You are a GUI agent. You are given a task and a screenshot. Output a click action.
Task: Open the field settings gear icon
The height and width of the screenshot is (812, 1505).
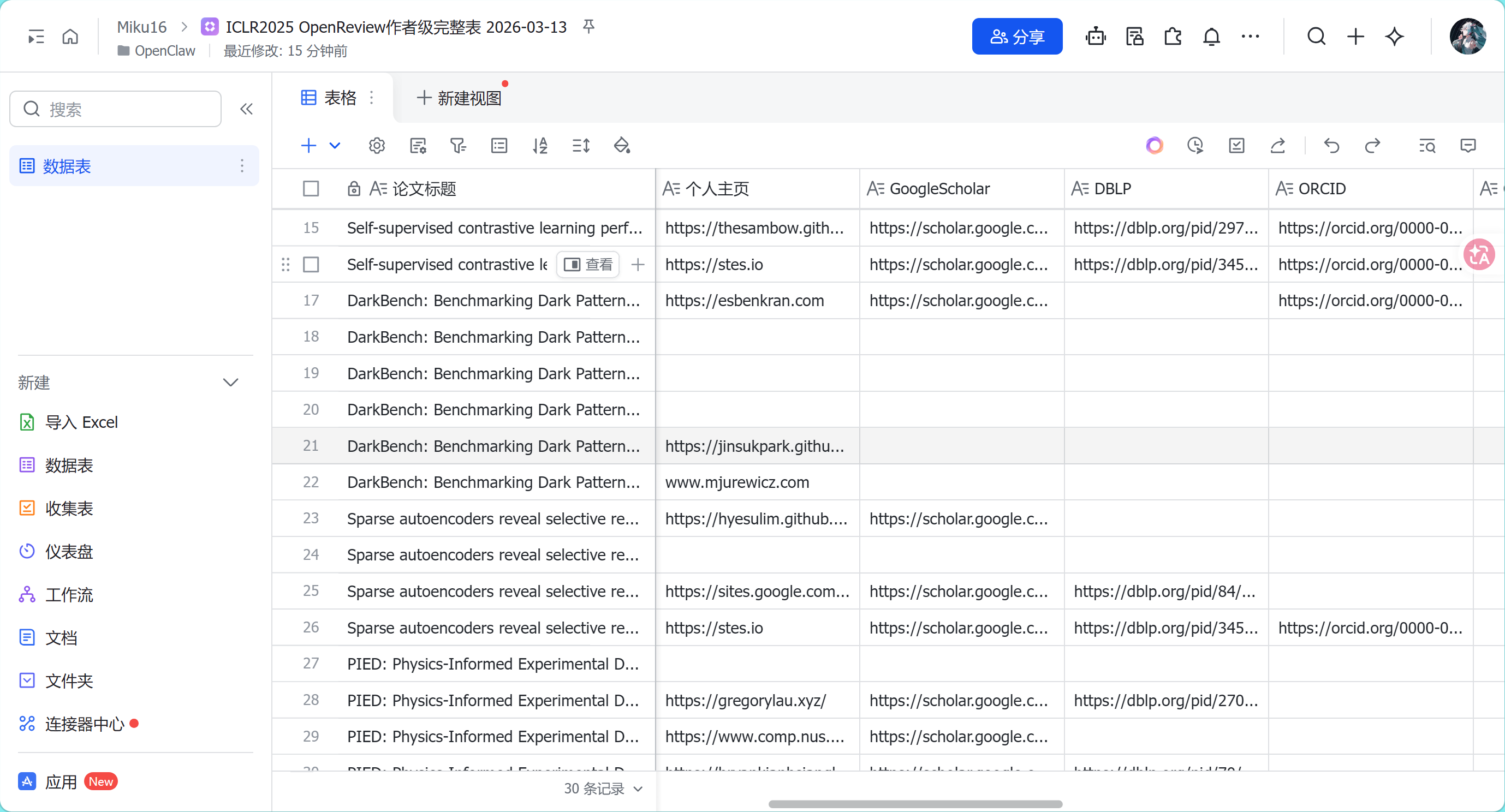[377, 146]
